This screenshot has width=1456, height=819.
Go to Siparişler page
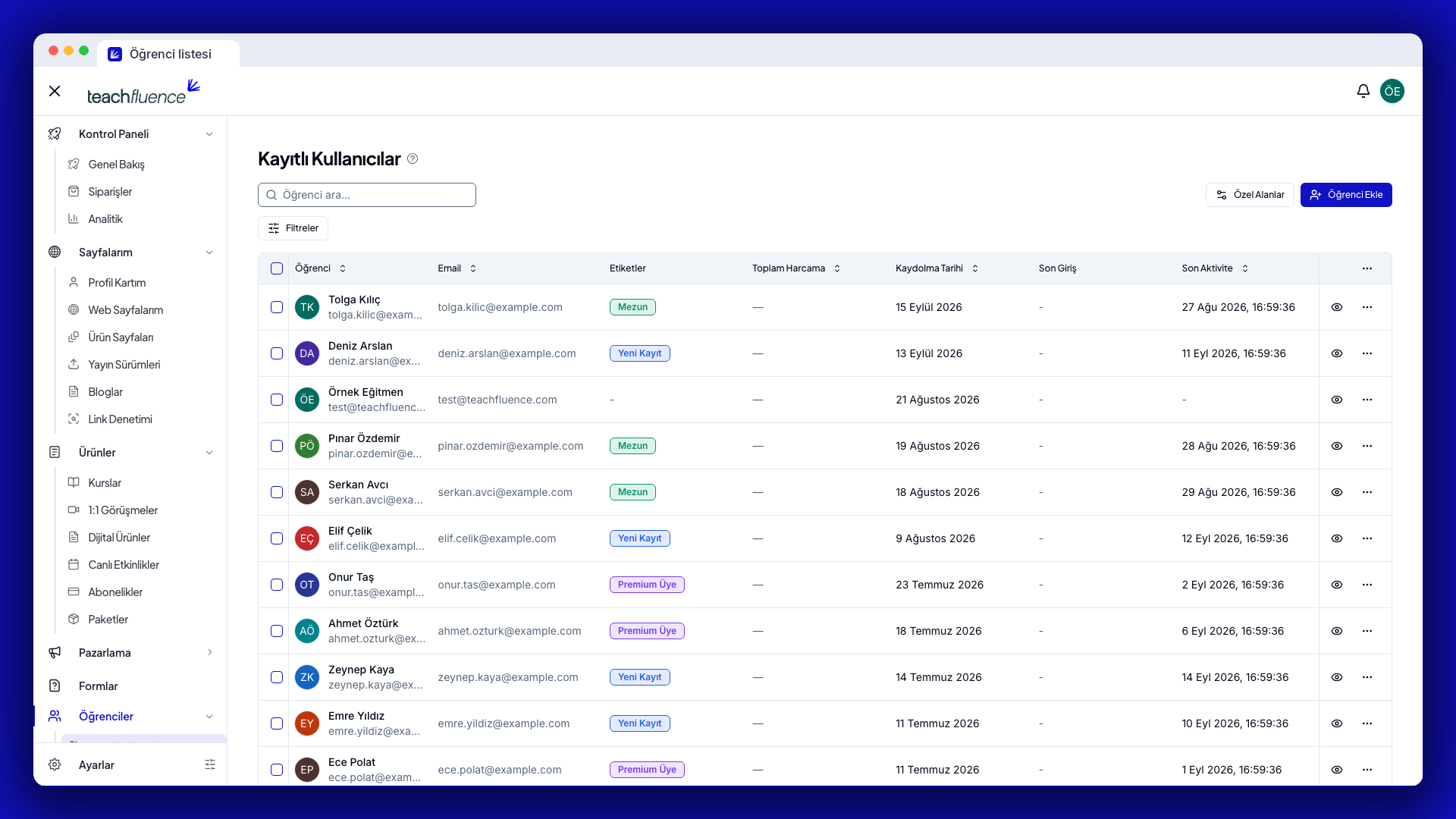(x=110, y=192)
